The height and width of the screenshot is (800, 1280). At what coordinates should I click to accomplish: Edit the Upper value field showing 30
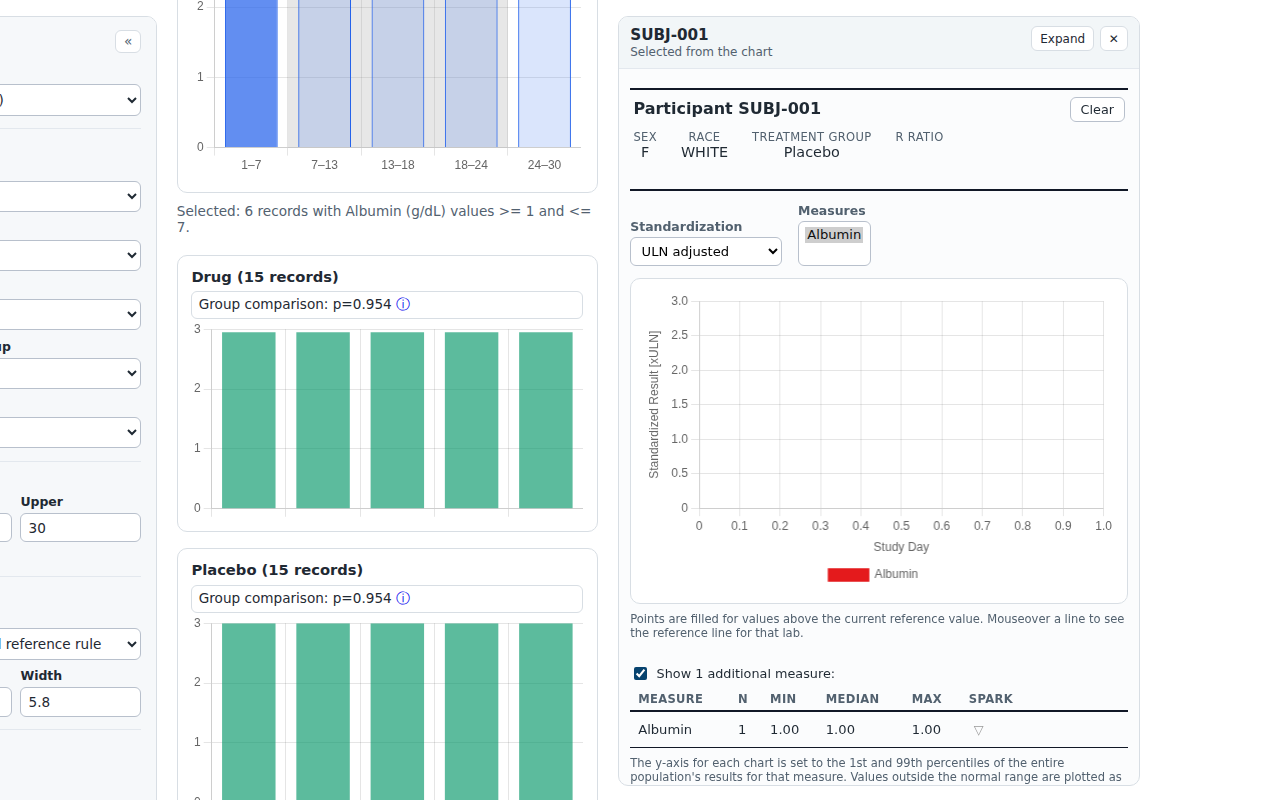[x=80, y=528]
